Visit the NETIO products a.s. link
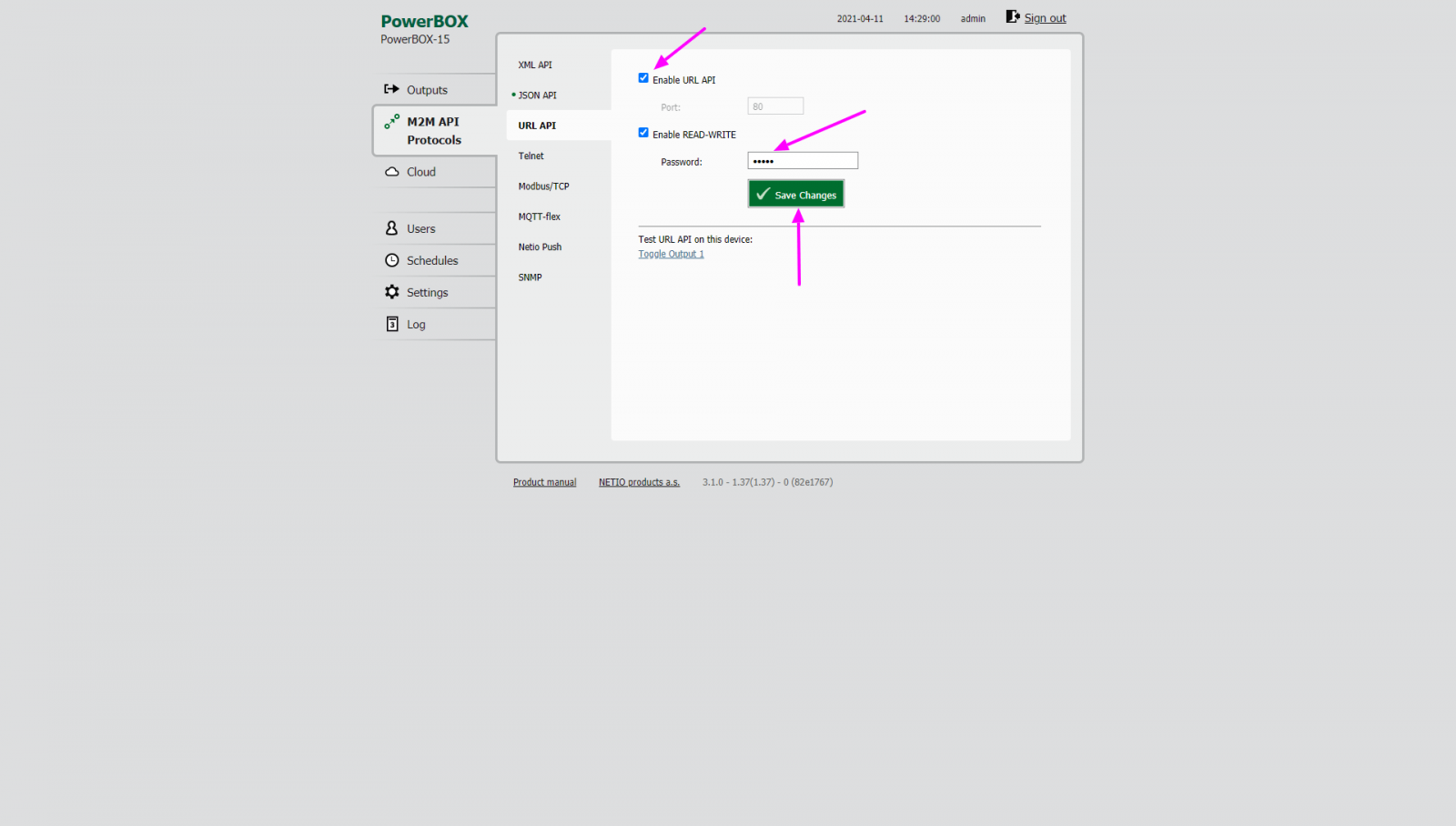Screen dimensions: 1456x826 pyautogui.click(x=639, y=483)
